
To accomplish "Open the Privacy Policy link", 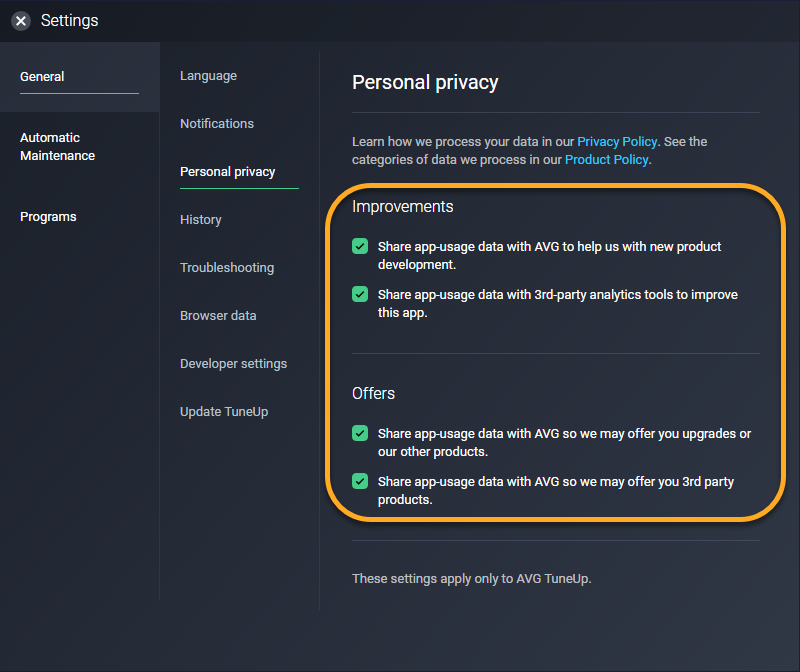I will [617, 142].
